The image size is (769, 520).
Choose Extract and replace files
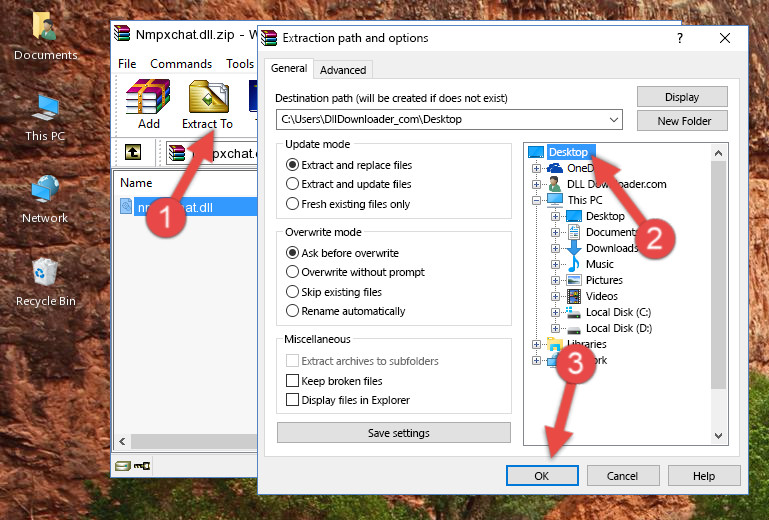click(x=349, y=165)
